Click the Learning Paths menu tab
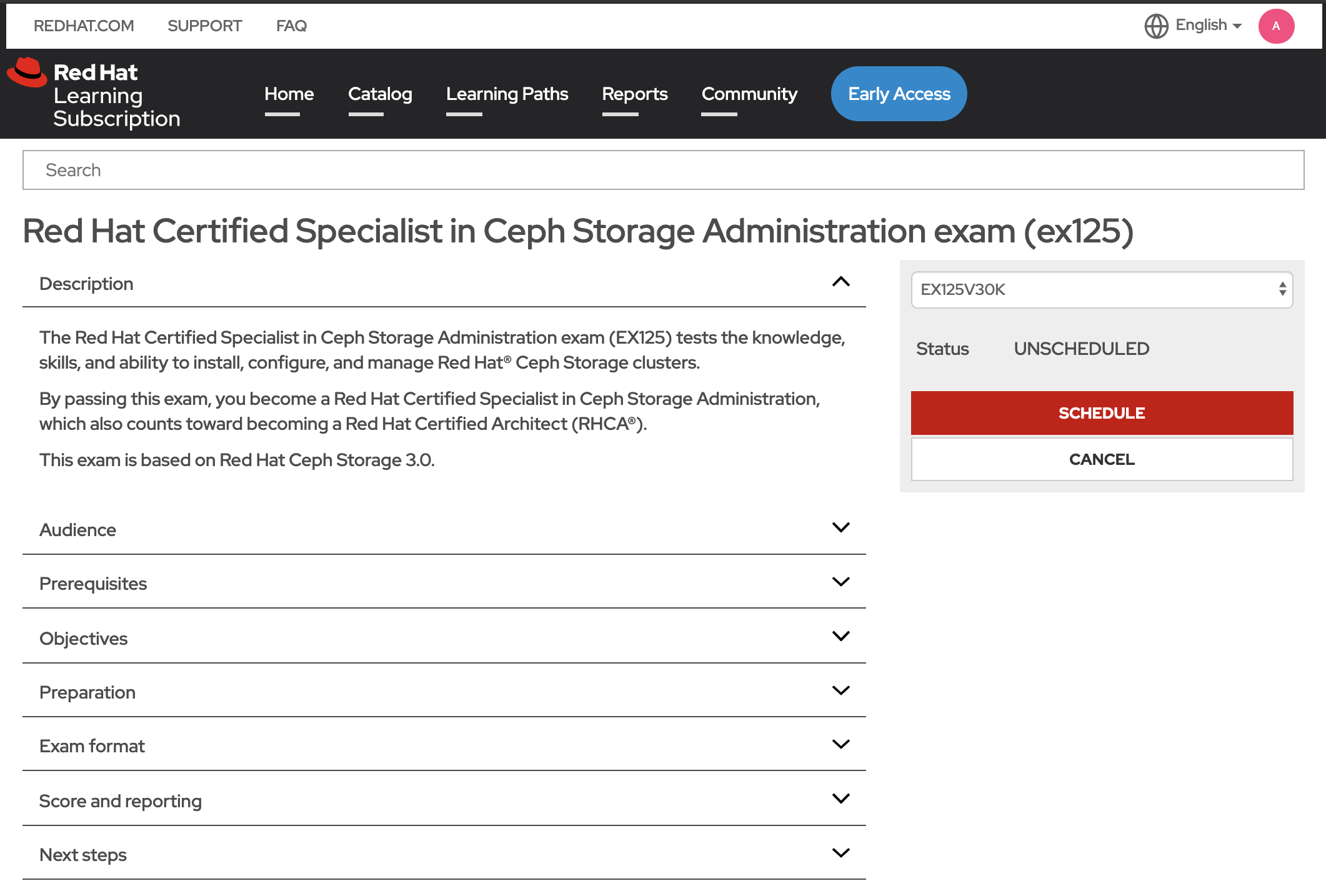The width and height of the screenshot is (1326, 896). tap(507, 94)
